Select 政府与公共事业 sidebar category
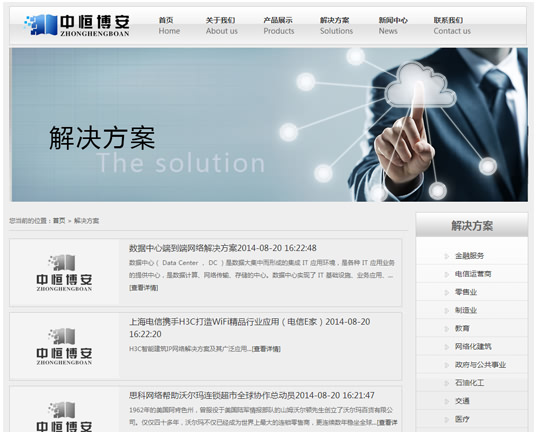540x438 pixels. click(480, 365)
